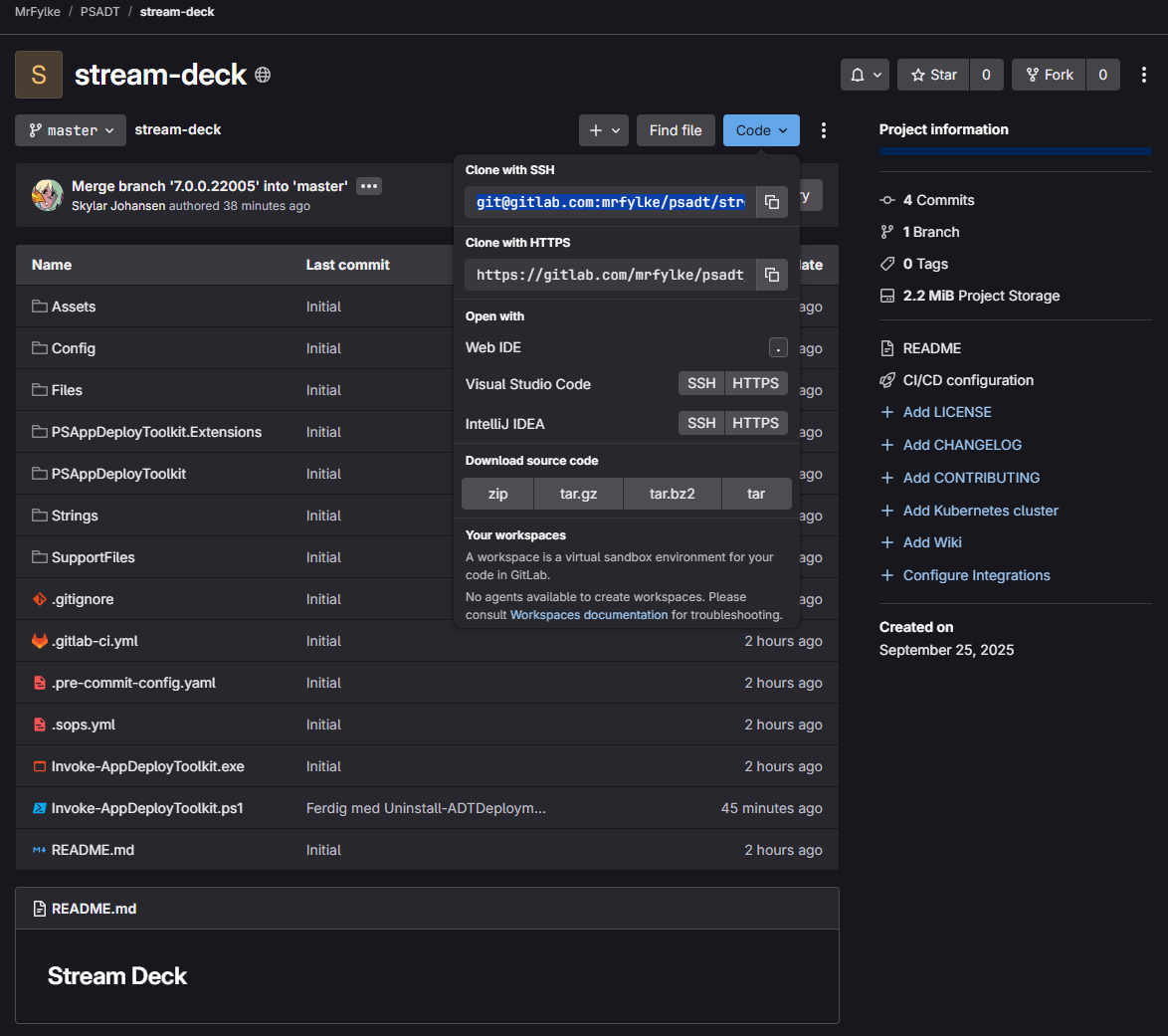This screenshot has height=1036, width=1168.
Task: Click Add CHANGELOG link
Action: 962,445
